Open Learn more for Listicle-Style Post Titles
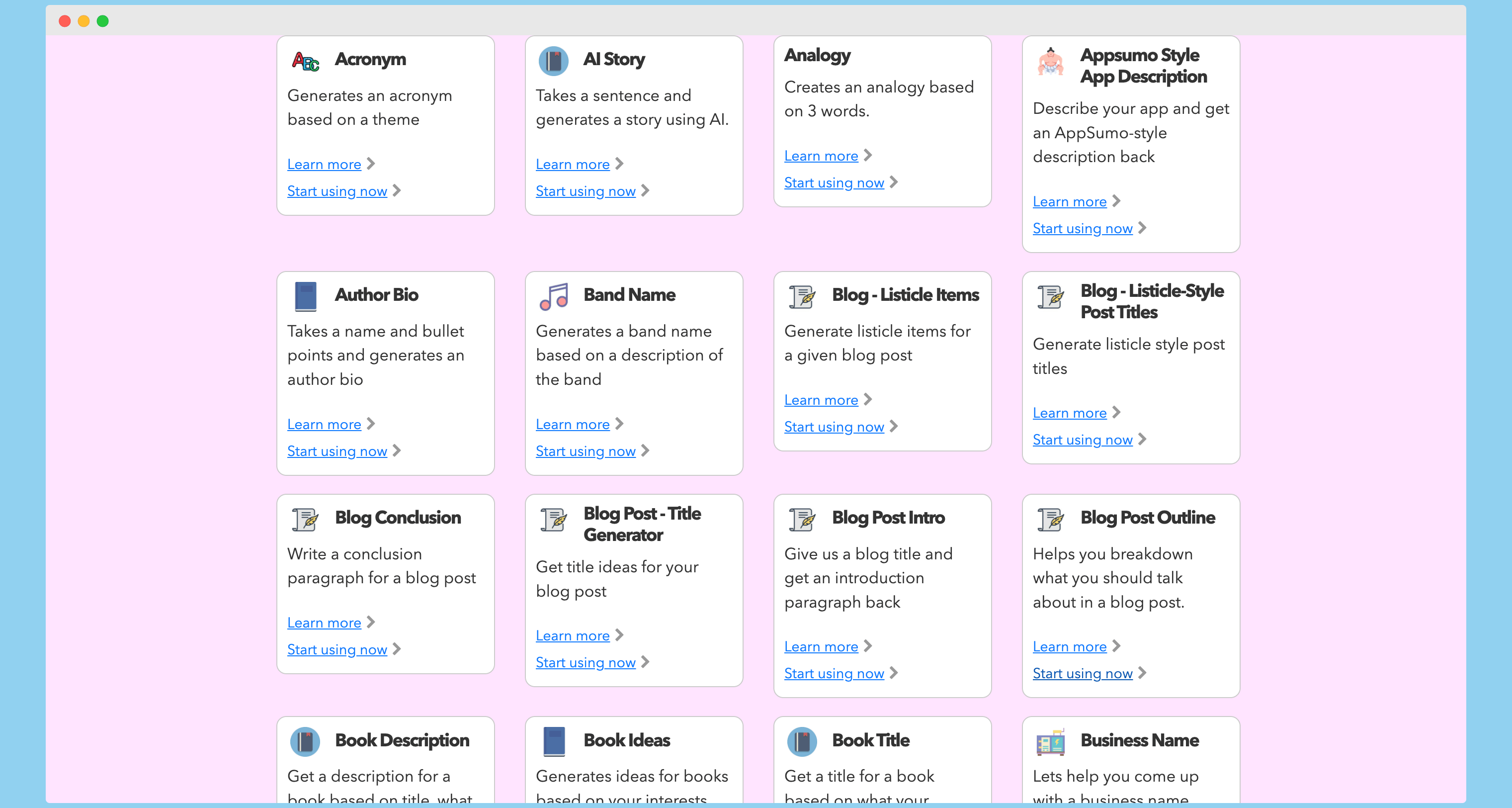This screenshot has width=1512, height=808. click(1070, 413)
